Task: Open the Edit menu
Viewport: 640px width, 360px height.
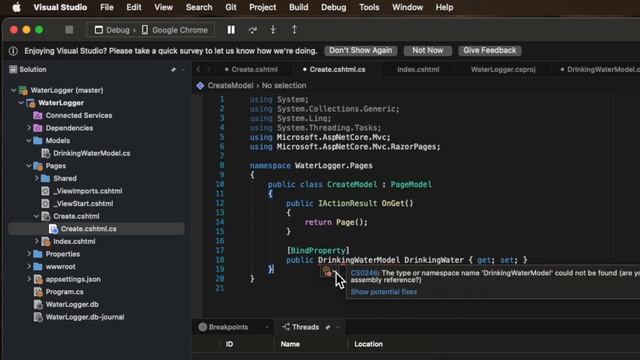Action: [x=134, y=7]
